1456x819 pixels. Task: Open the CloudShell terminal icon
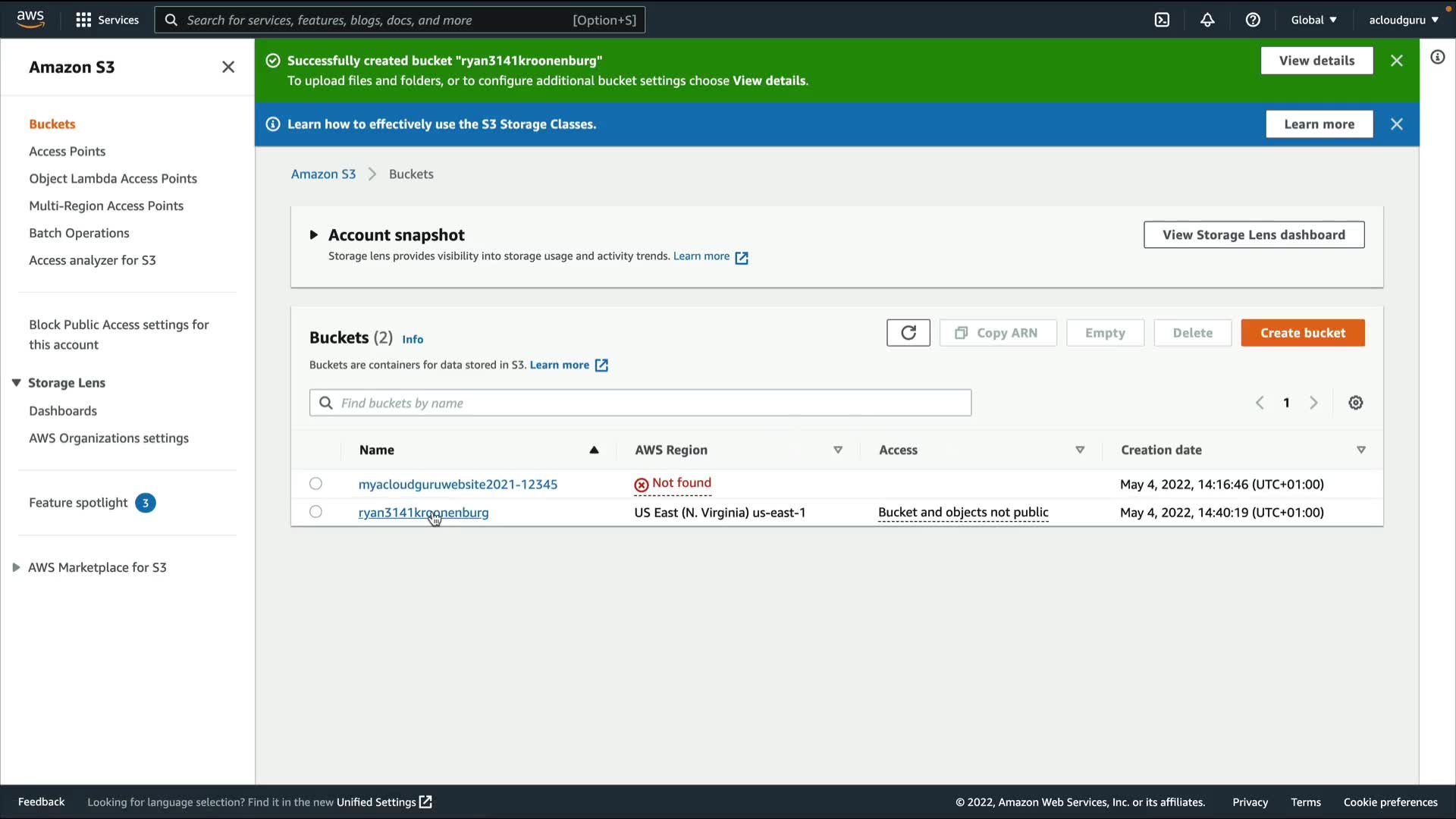tap(1162, 20)
